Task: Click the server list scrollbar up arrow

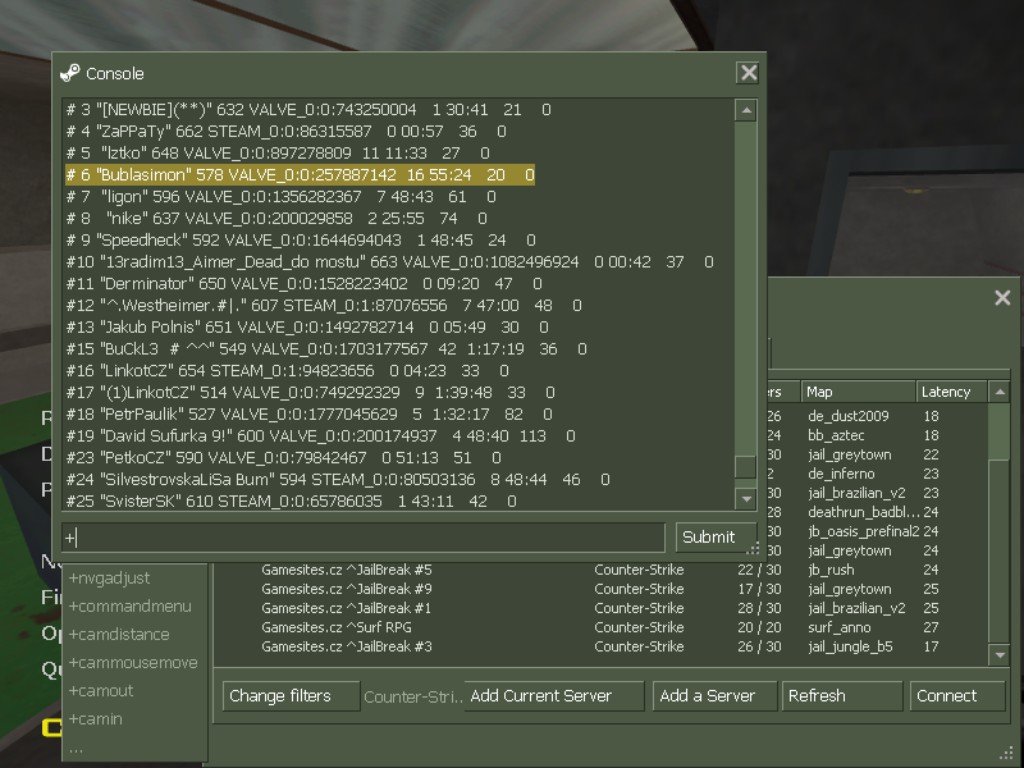Action: pyautogui.click(x=999, y=392)
